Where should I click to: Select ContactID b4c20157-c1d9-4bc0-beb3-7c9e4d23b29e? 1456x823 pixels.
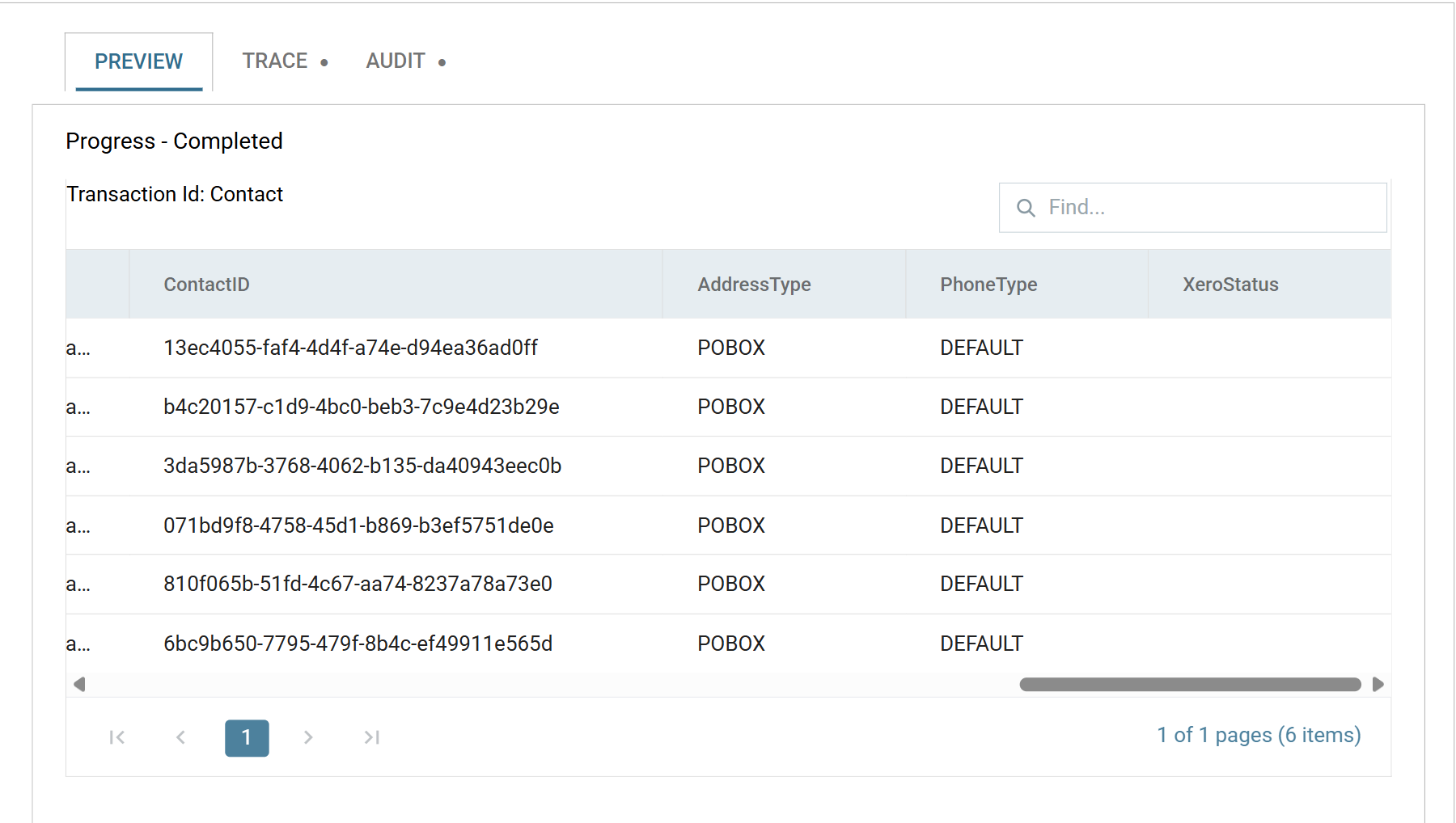[362, 407]
